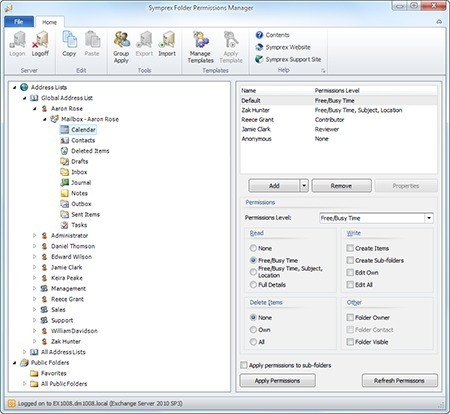This screenshot has width=450, height=414.
Task: Select the Management group entry
Action: (x=63, y=289)
